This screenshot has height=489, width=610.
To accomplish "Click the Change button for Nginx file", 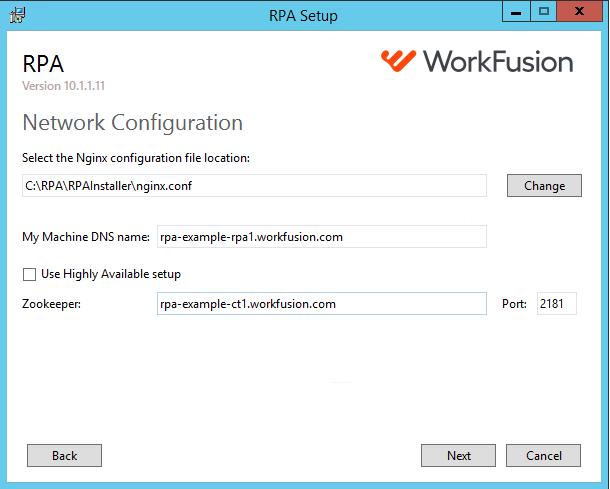I will [544, 186].
